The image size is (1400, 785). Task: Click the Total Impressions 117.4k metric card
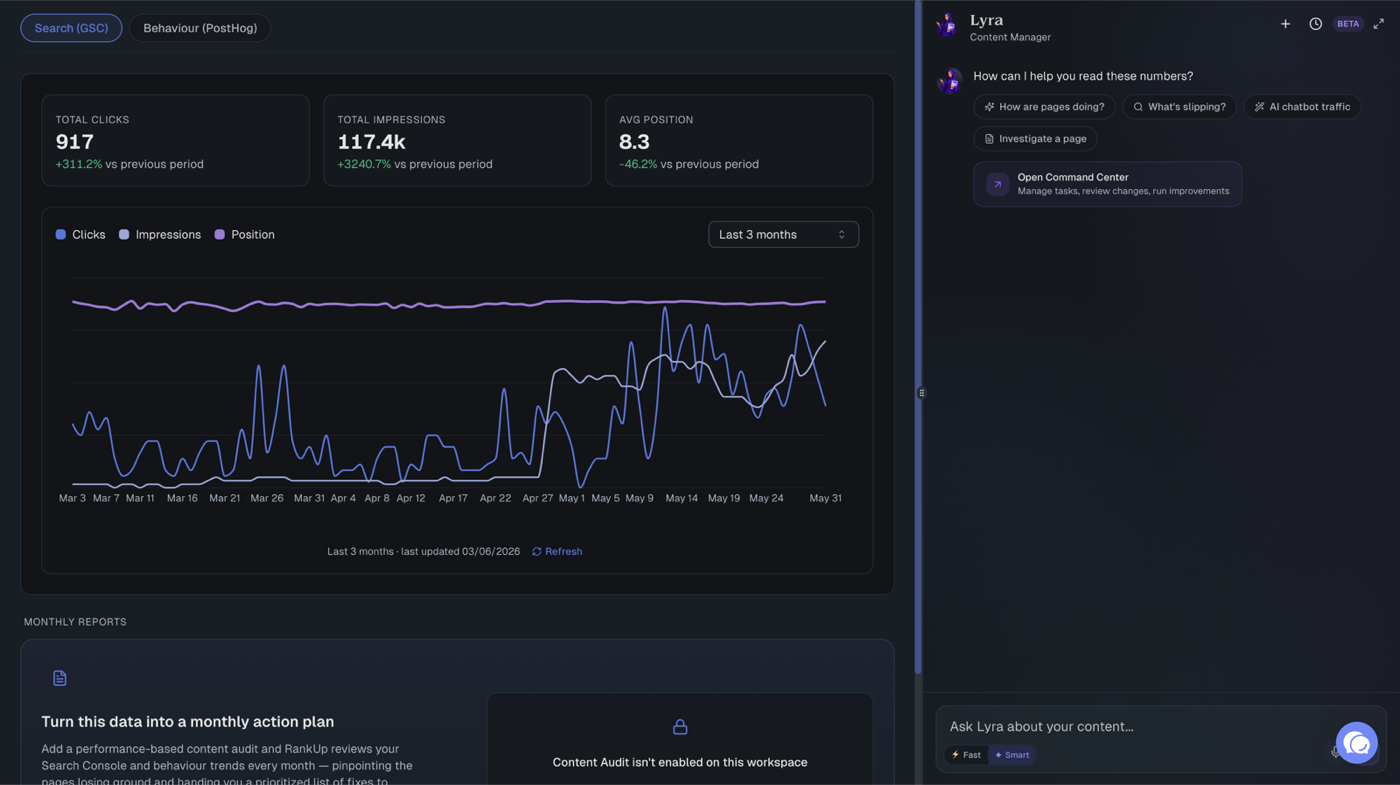tap(457, 140)
